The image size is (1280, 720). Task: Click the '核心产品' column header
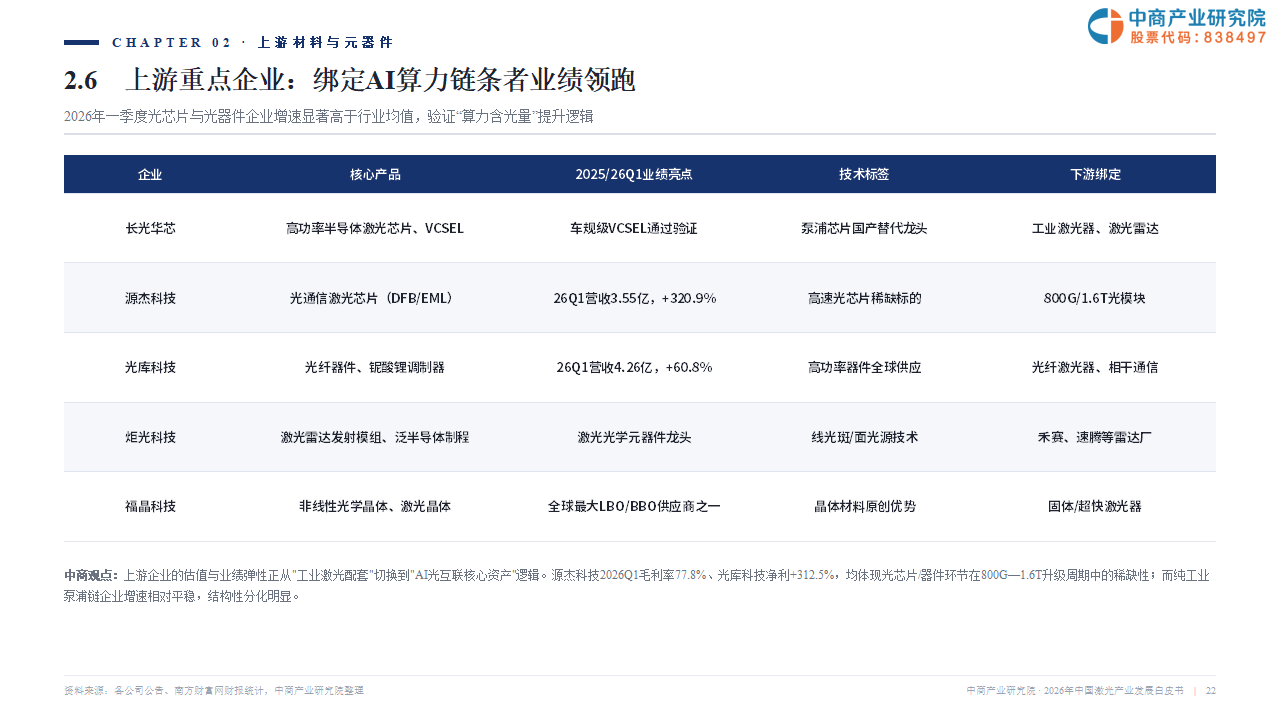[x=375, y=174]
